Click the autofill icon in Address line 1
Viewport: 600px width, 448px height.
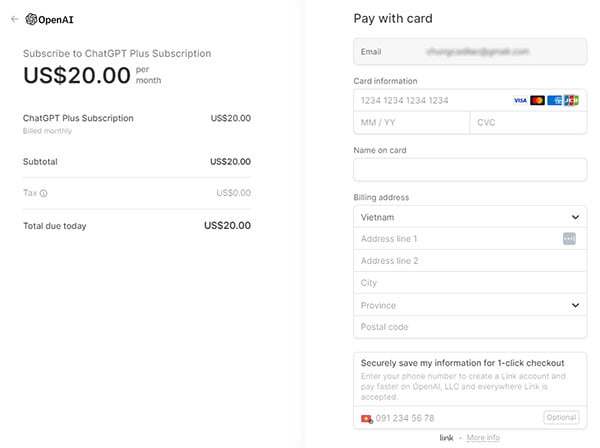click(569, 239)
